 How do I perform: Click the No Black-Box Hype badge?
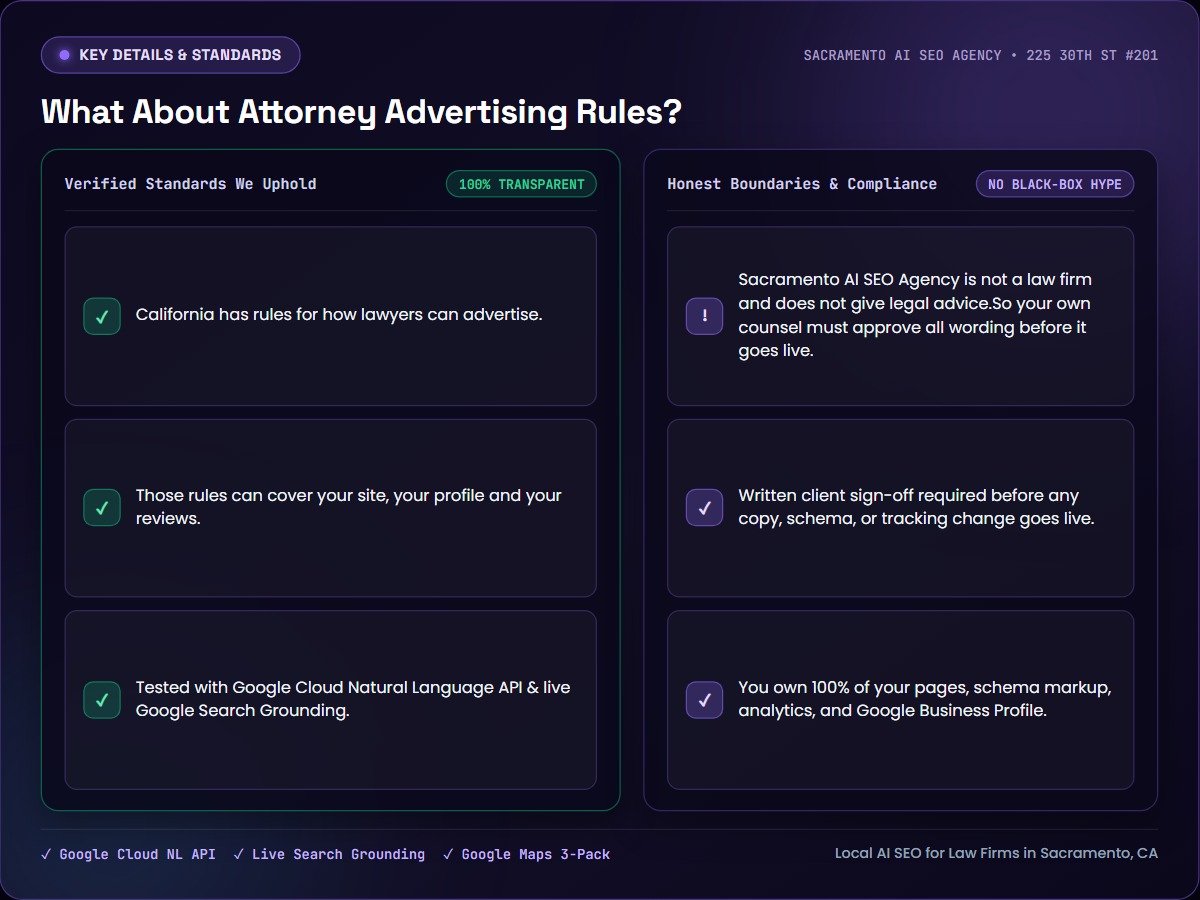click(x=1055, y=184)
